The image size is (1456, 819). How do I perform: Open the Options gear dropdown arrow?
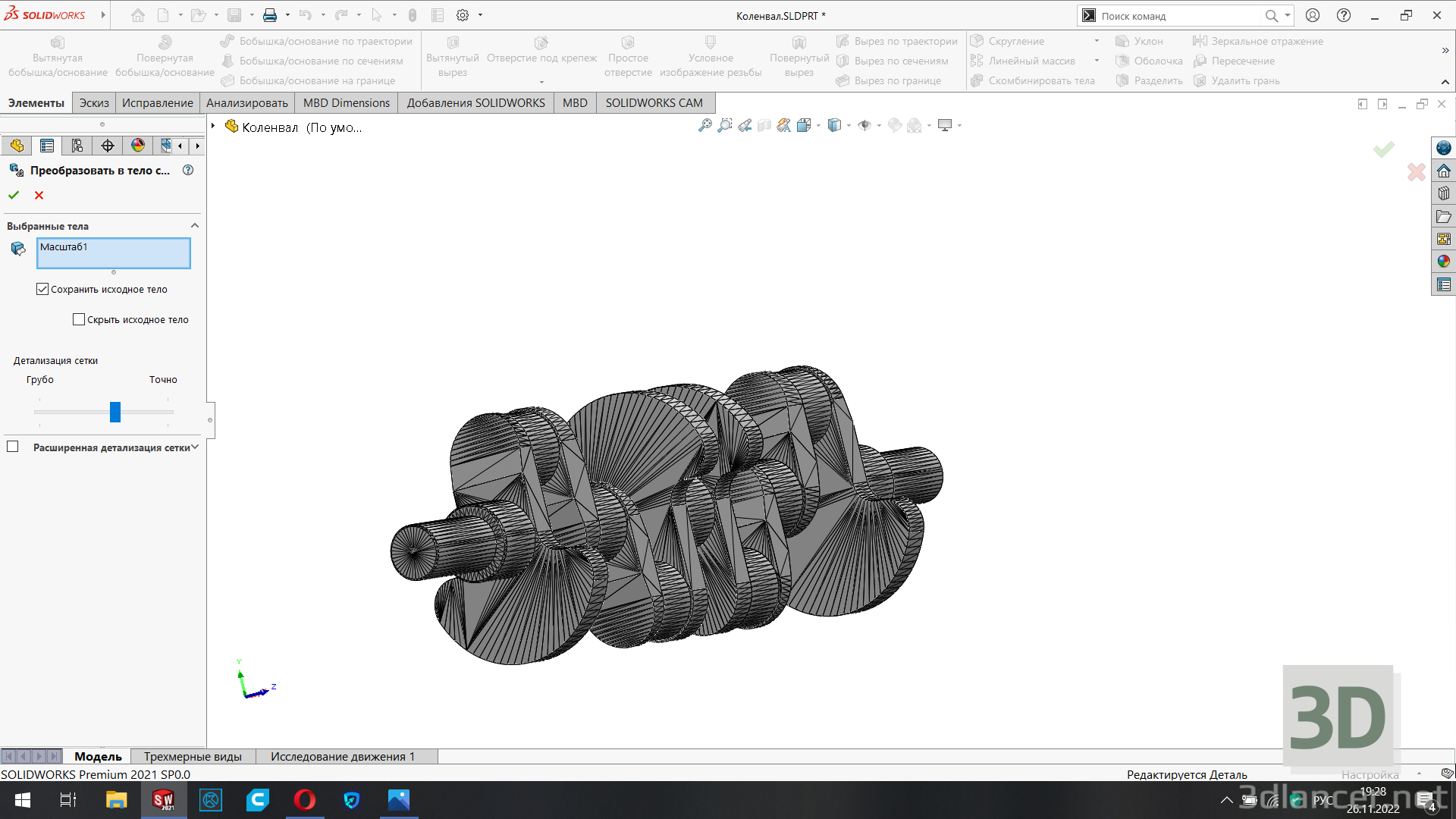tap(480, 15)
